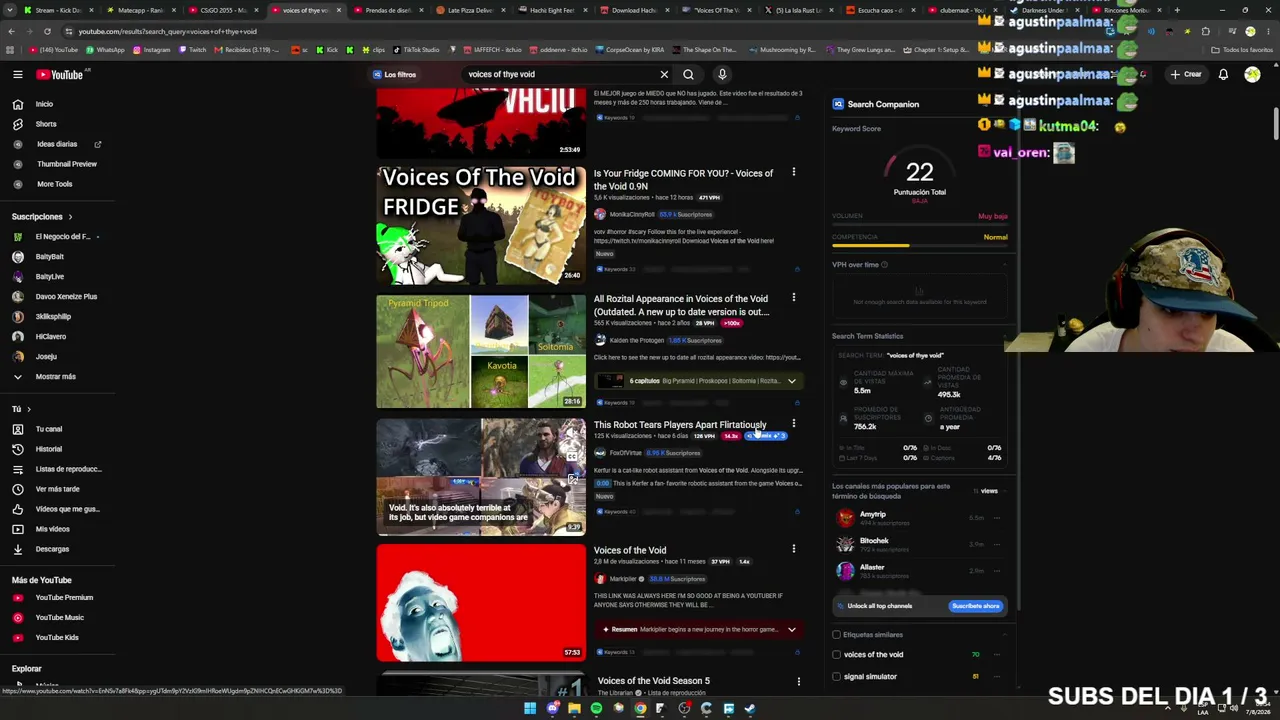This screenshot has height=720, width=1280.
Task: Clear the search box with the X
Action: [664, 74]
